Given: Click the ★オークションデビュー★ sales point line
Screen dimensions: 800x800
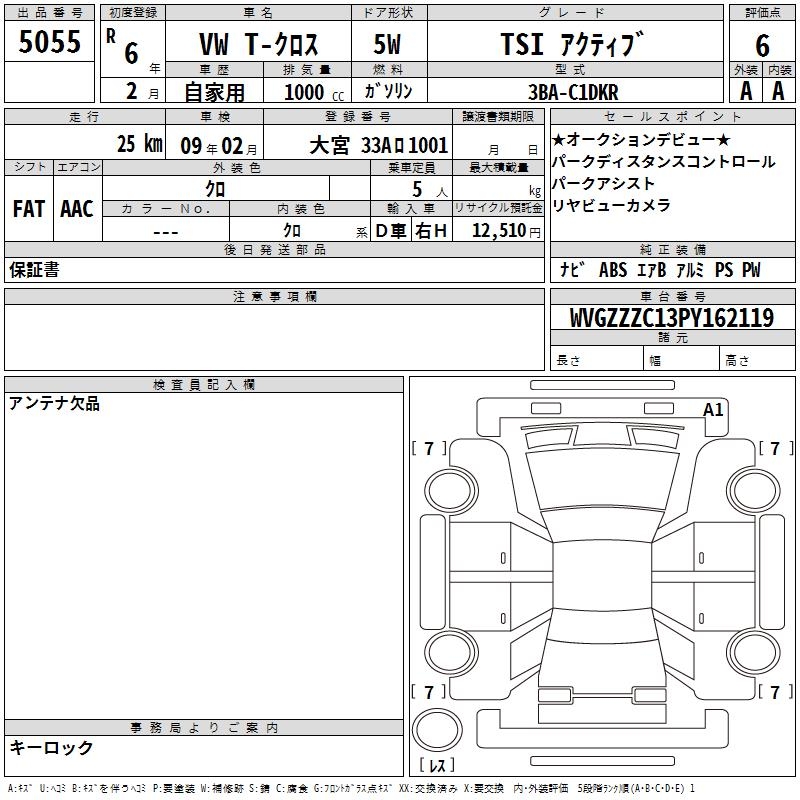Looking at the screenshot, I should coord(641,139).
